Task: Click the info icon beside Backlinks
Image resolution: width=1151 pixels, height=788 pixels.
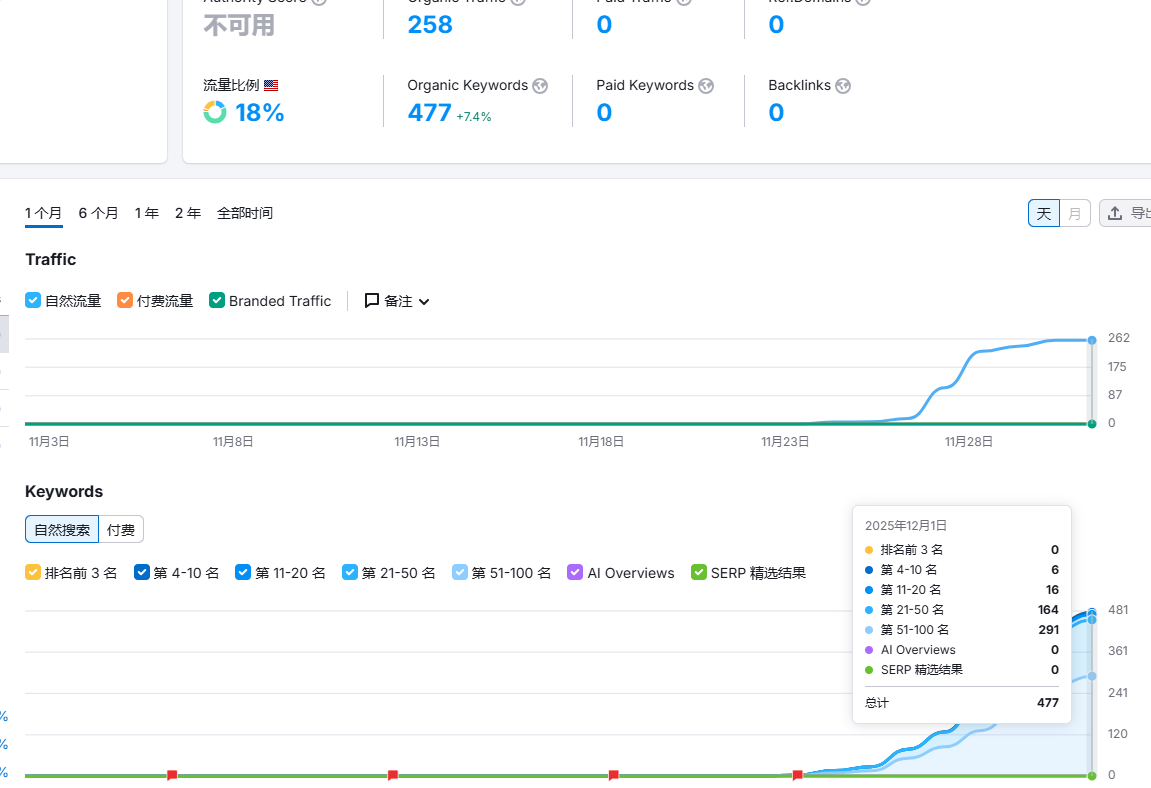Action: coord(843,86)
